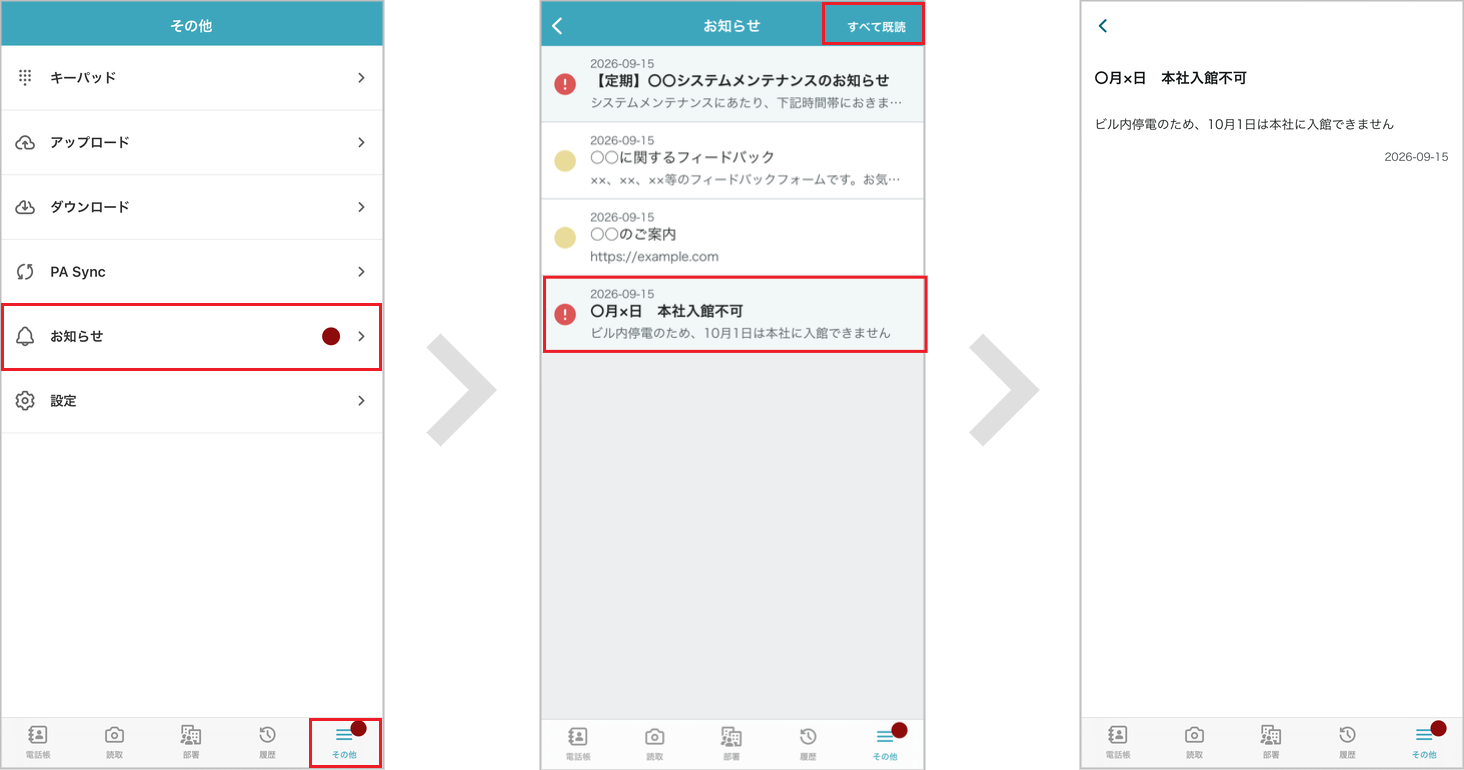Expand the アップロード row chevron
The image size is (1464, 770).
[x=361, y=142]
